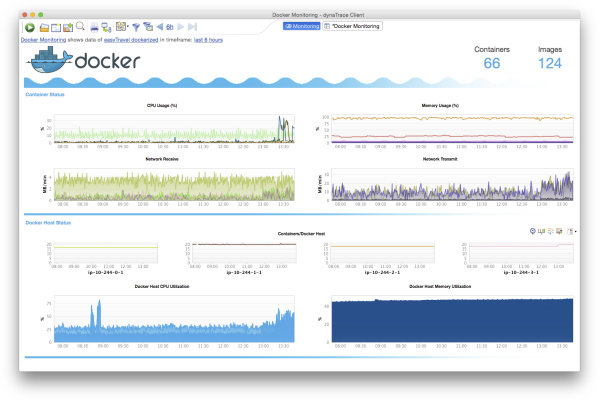Select the Network Transmit chart
The image size is (599, 401).
click(452, 184)
